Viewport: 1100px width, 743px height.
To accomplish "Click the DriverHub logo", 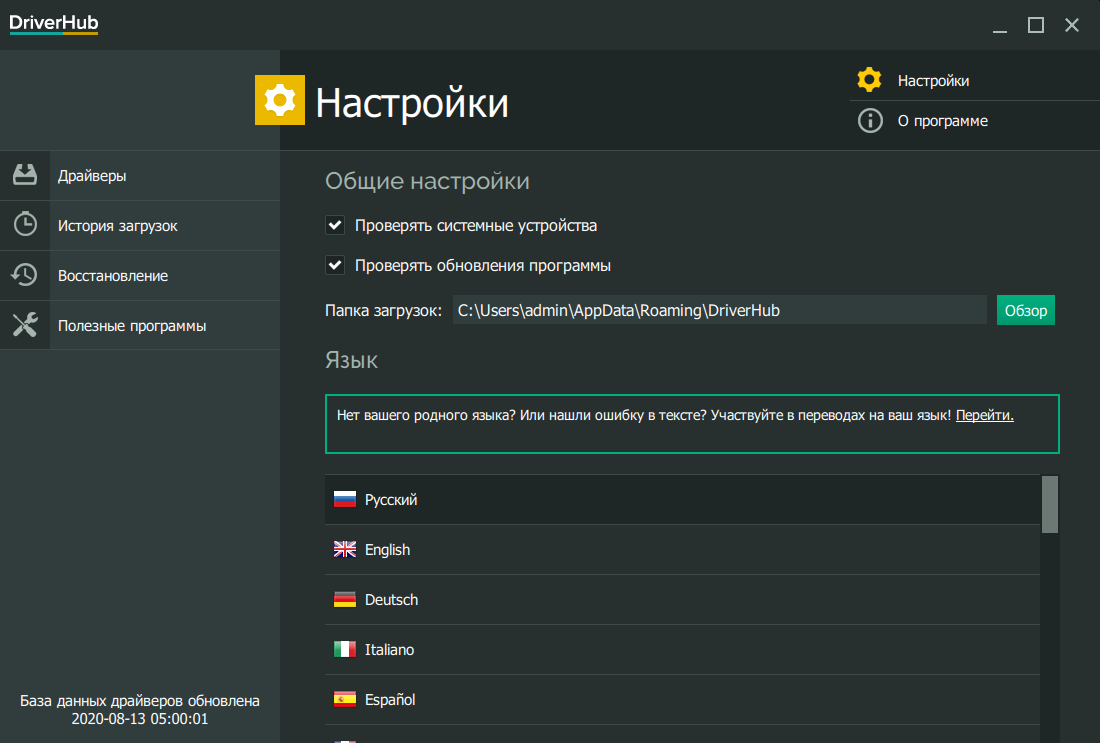I will pos(53,23).
